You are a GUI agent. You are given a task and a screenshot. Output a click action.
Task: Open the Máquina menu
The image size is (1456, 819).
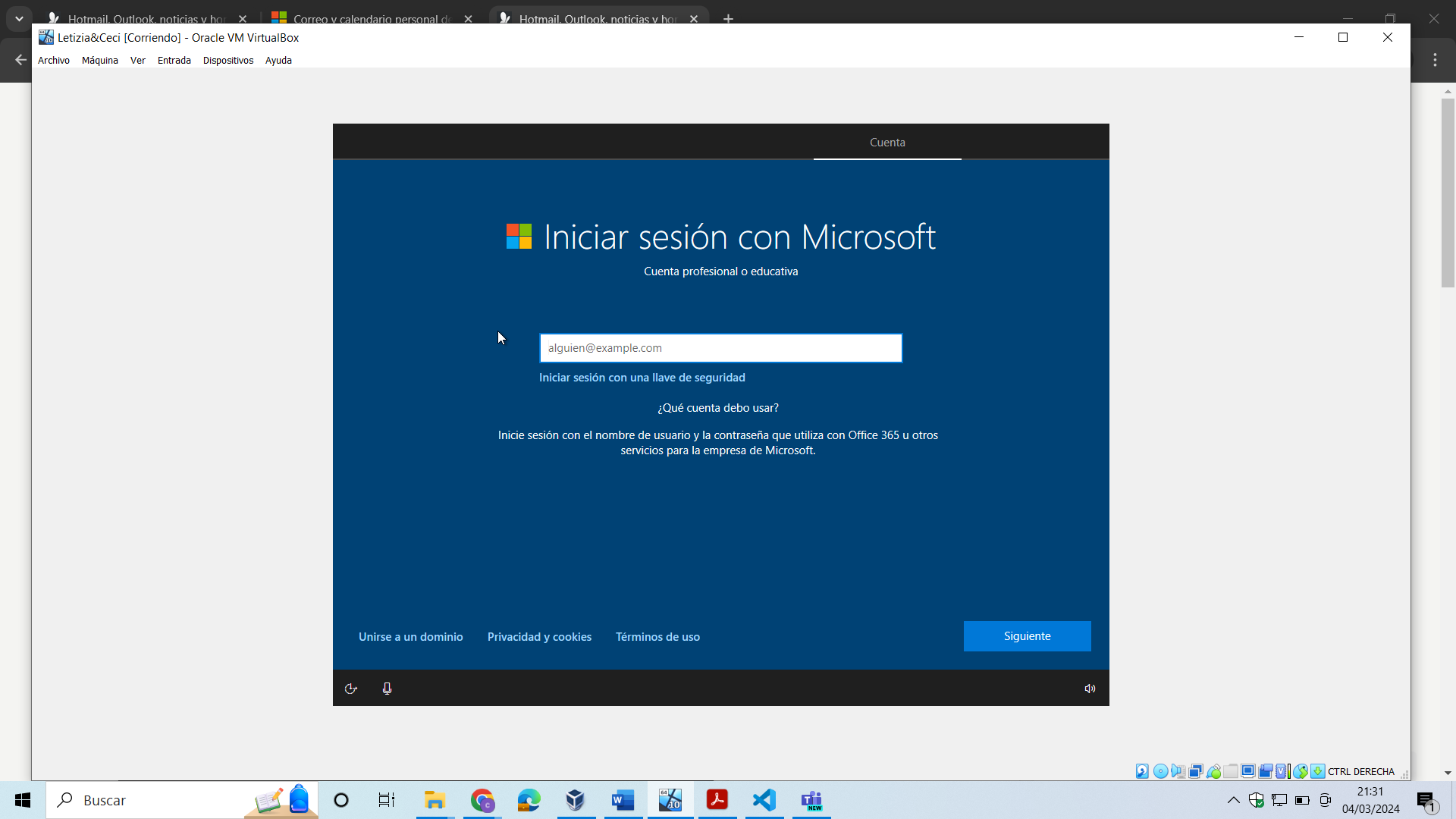(99, 61)
